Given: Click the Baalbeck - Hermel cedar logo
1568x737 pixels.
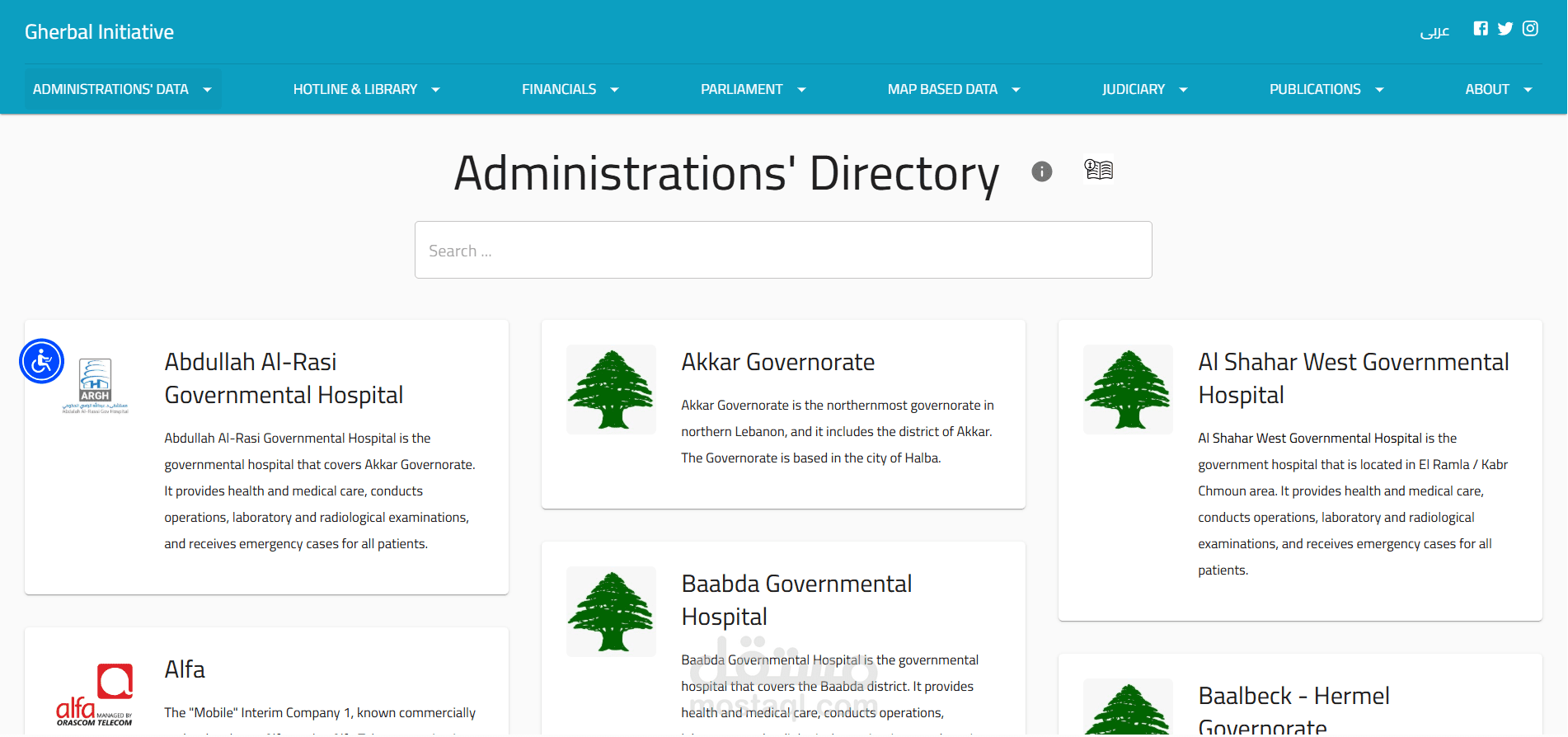Looking at the screenshot, I should (1128, 707).
